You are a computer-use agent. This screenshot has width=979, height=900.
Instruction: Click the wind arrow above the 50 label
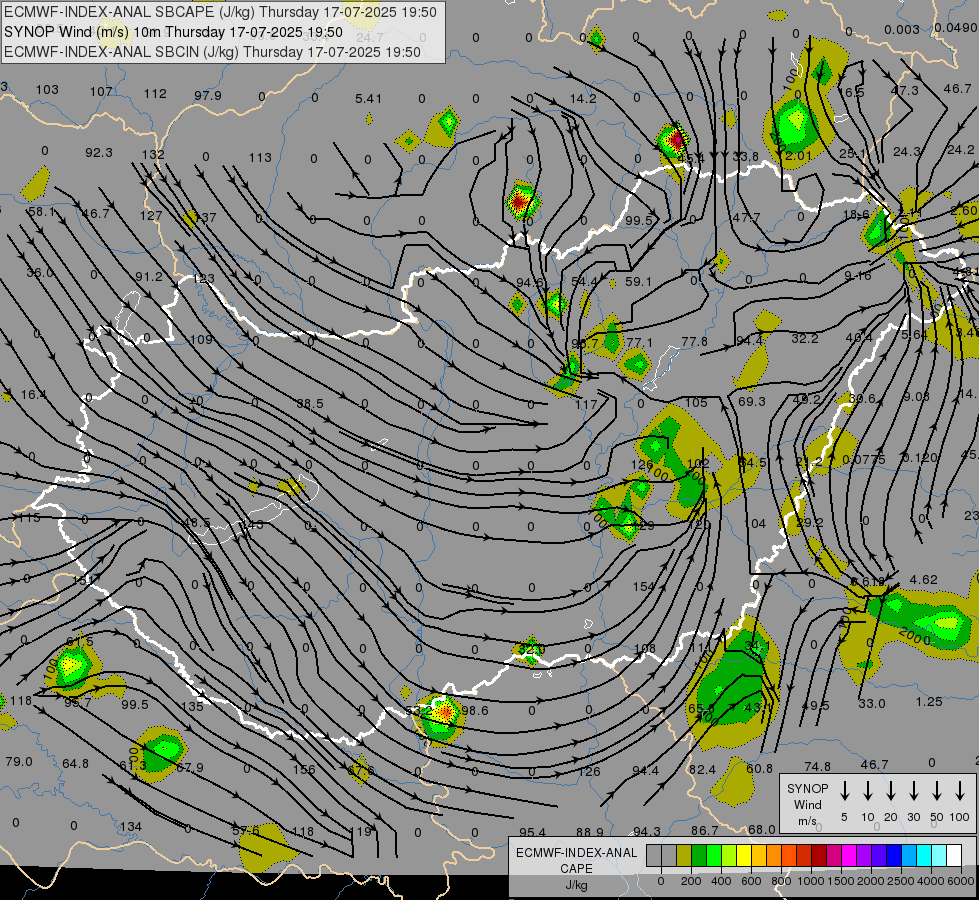(x=937, y=791)
